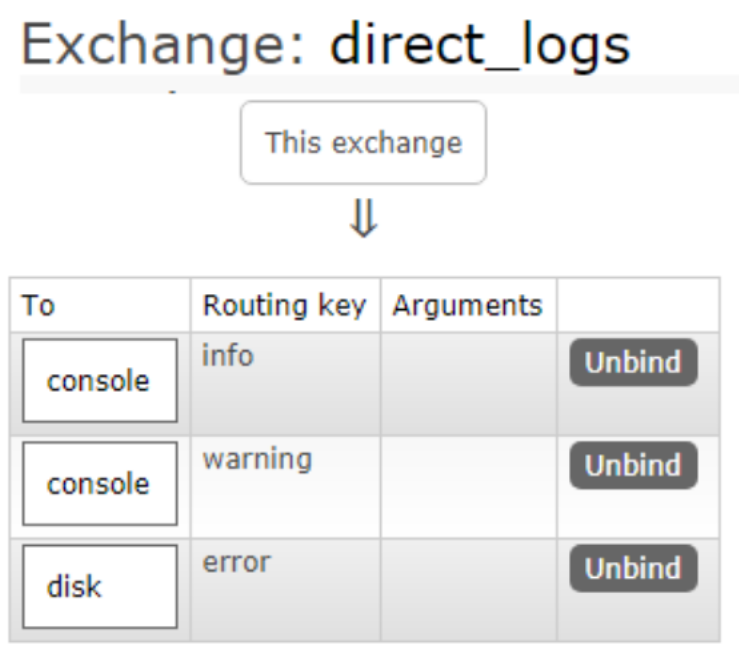This screenshot has height=661, width=739.
Task: Click the blank header above Unbind buttons
Action: coord(637,305)
